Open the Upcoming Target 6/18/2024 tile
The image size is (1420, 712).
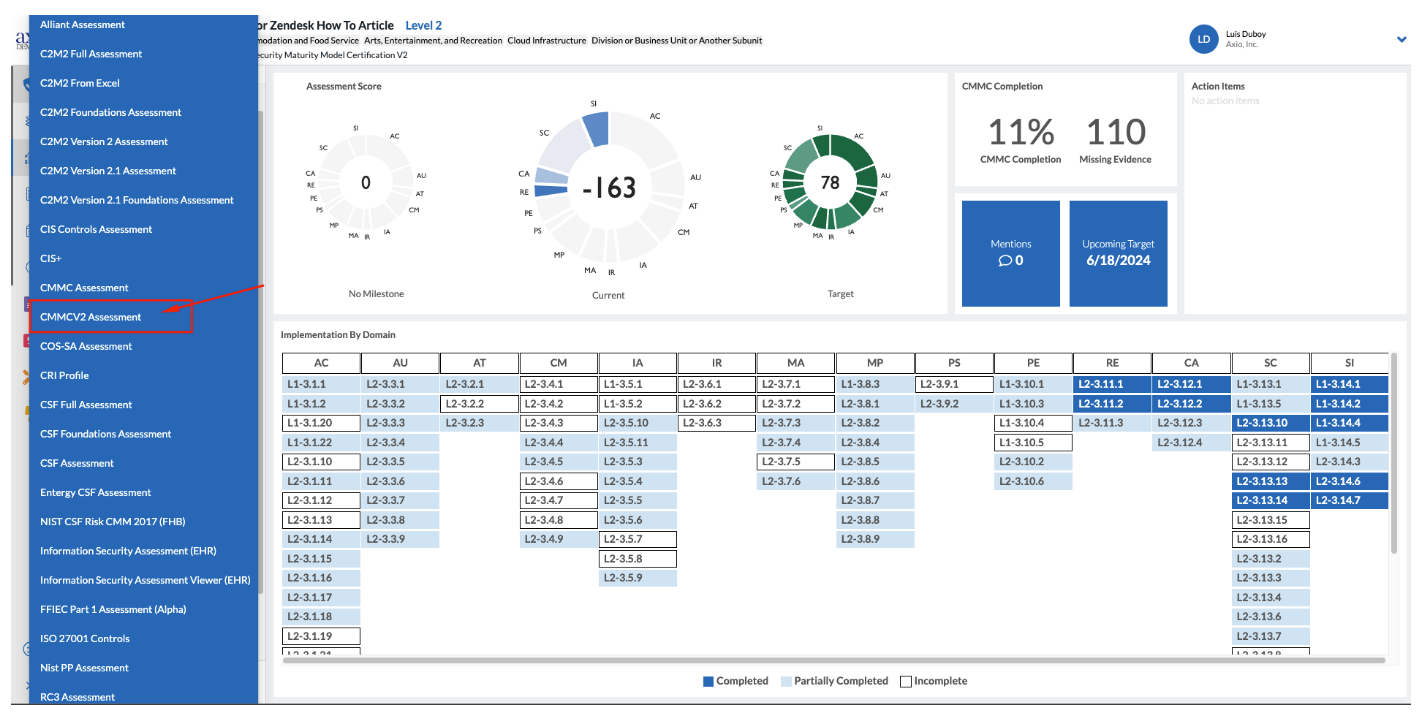(x=1118, y=253)
